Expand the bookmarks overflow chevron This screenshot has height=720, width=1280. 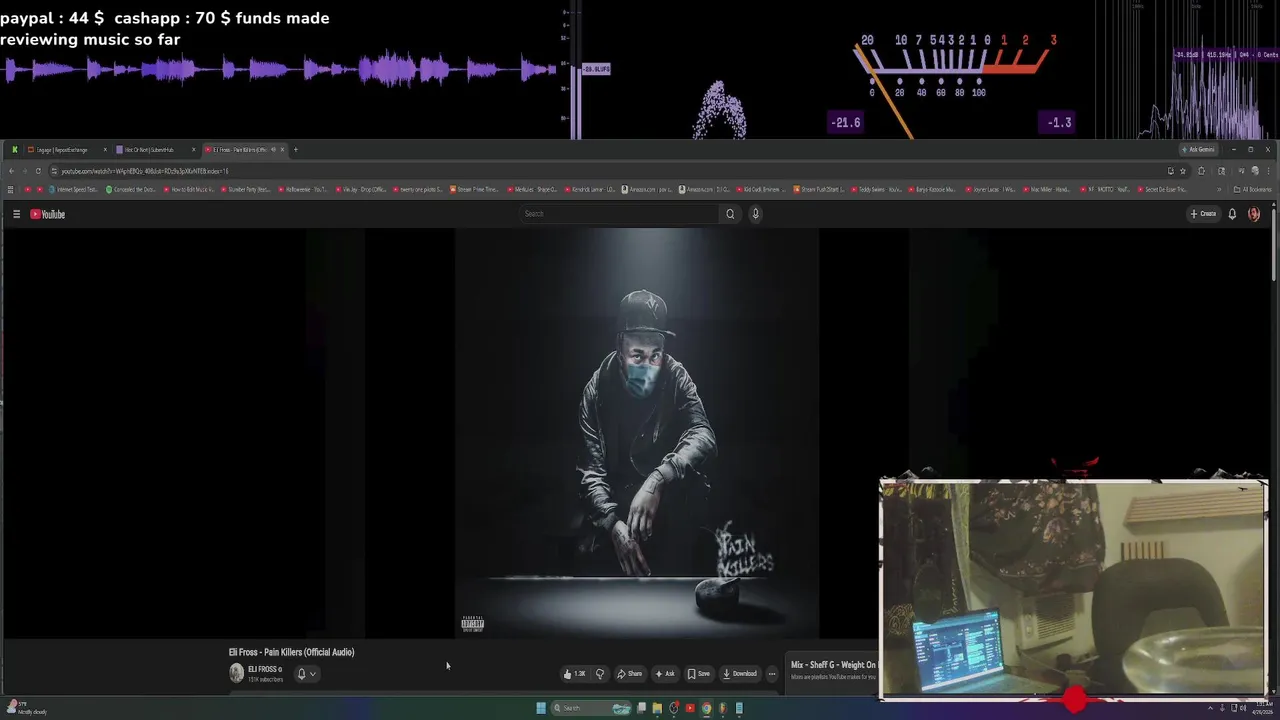tap(1219, 189)
